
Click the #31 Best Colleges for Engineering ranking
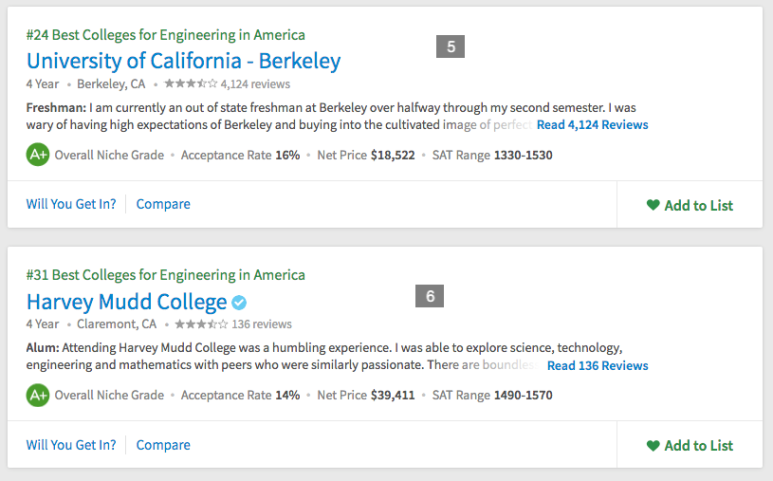(166, 275)
